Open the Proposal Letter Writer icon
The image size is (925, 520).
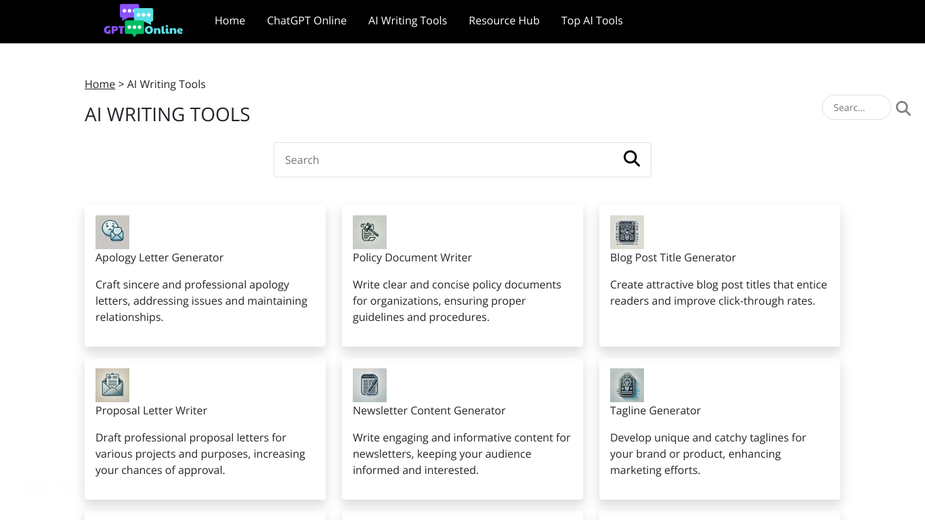112,385
